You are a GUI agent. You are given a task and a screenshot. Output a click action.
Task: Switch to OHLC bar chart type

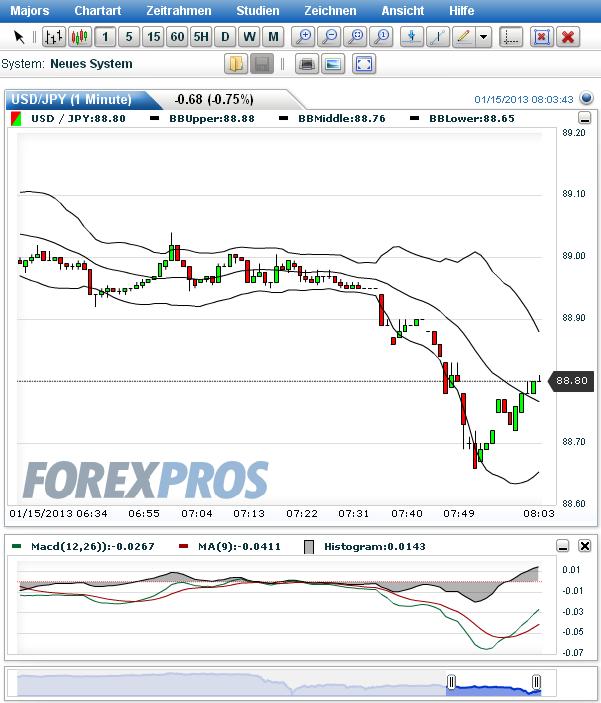tap(54, 37)
